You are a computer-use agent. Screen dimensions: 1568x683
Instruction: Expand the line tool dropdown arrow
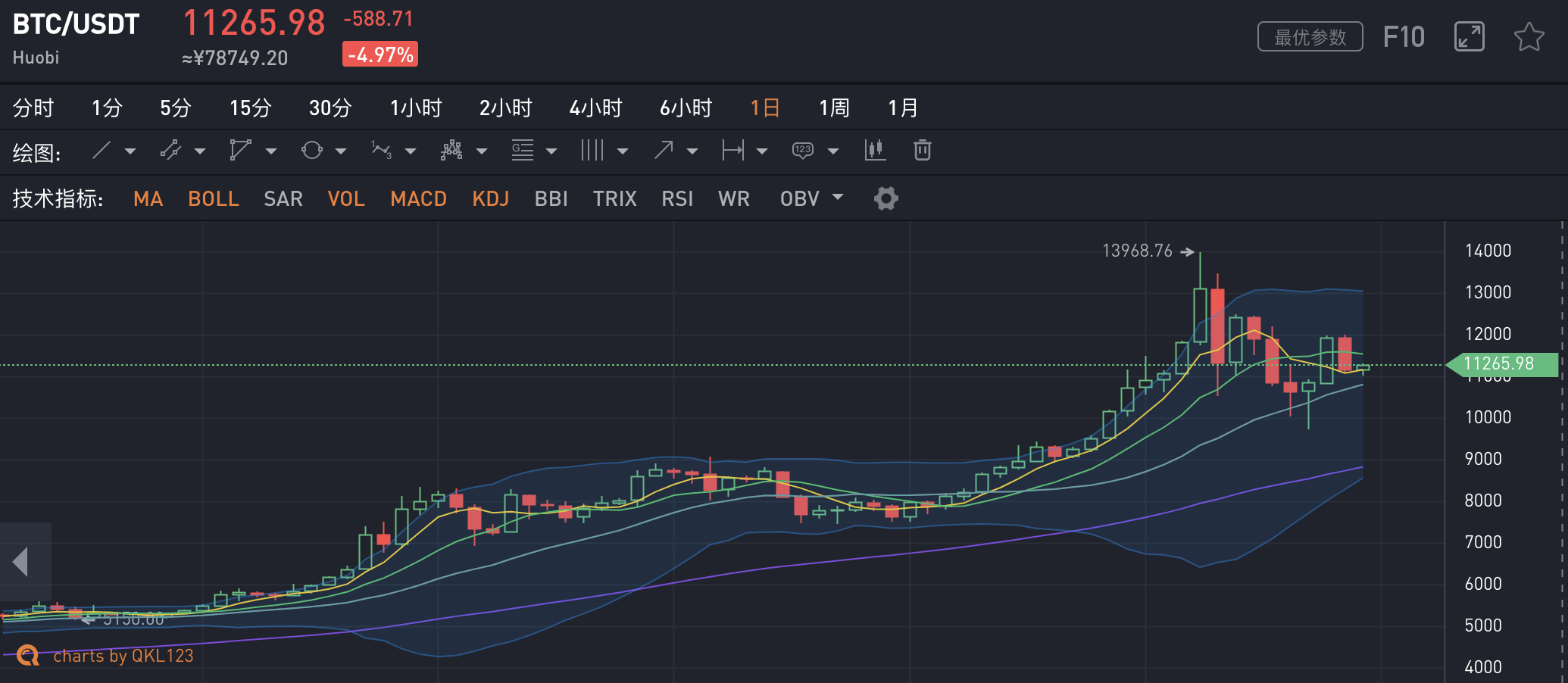130,151
